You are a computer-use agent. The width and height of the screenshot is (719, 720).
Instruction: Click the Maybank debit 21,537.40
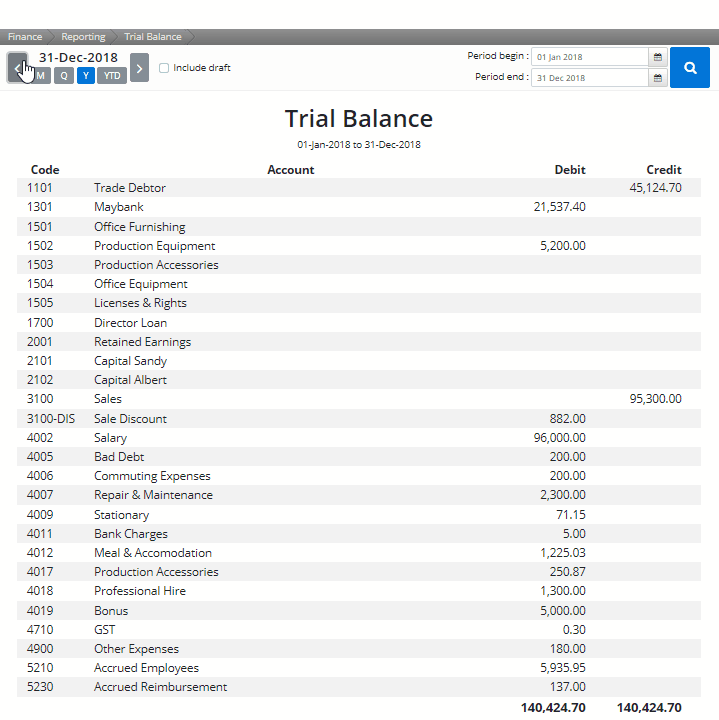click(x=560, y=207)
